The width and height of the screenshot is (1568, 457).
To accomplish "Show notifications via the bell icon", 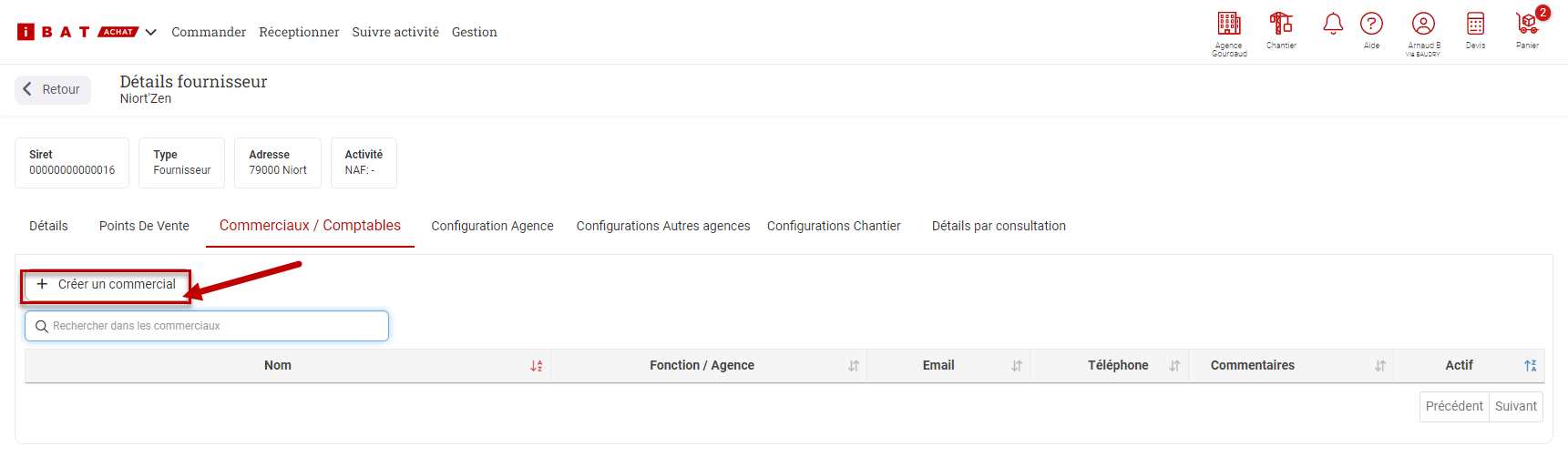I will tap(1333, 24).
